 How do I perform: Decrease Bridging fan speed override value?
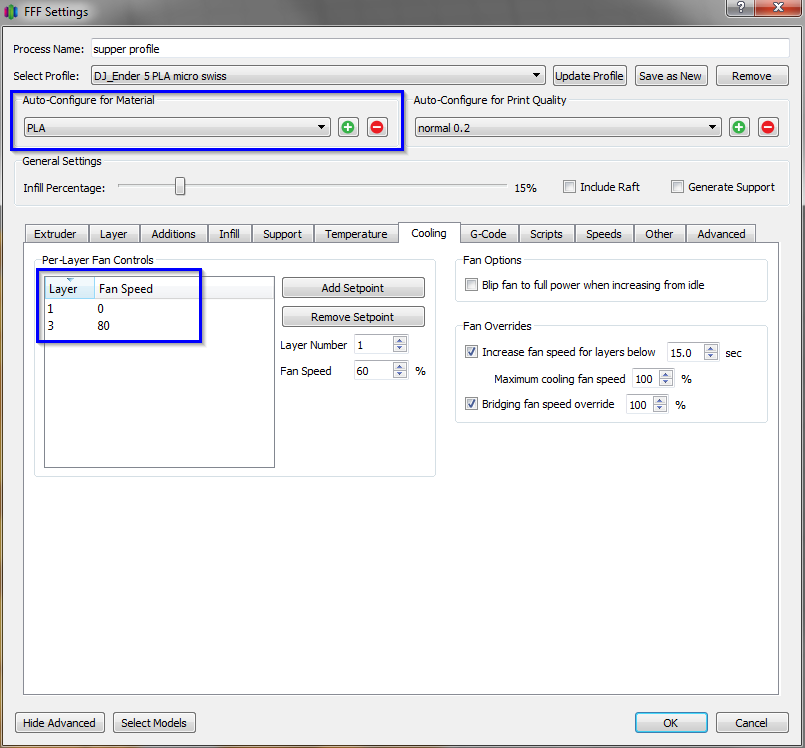[x=660, y=409]
